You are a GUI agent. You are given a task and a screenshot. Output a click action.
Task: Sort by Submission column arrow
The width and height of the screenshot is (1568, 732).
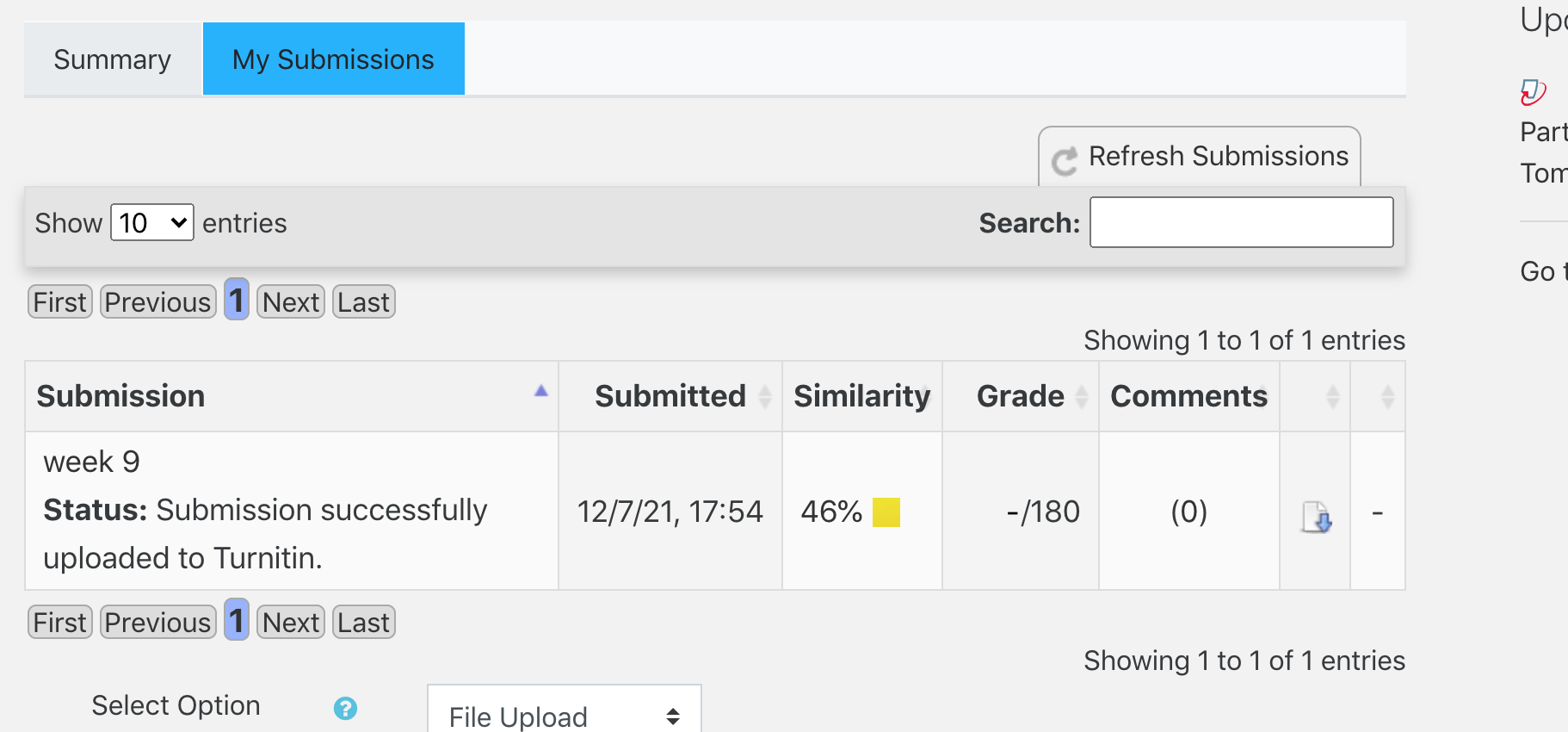tap(541, 391)
